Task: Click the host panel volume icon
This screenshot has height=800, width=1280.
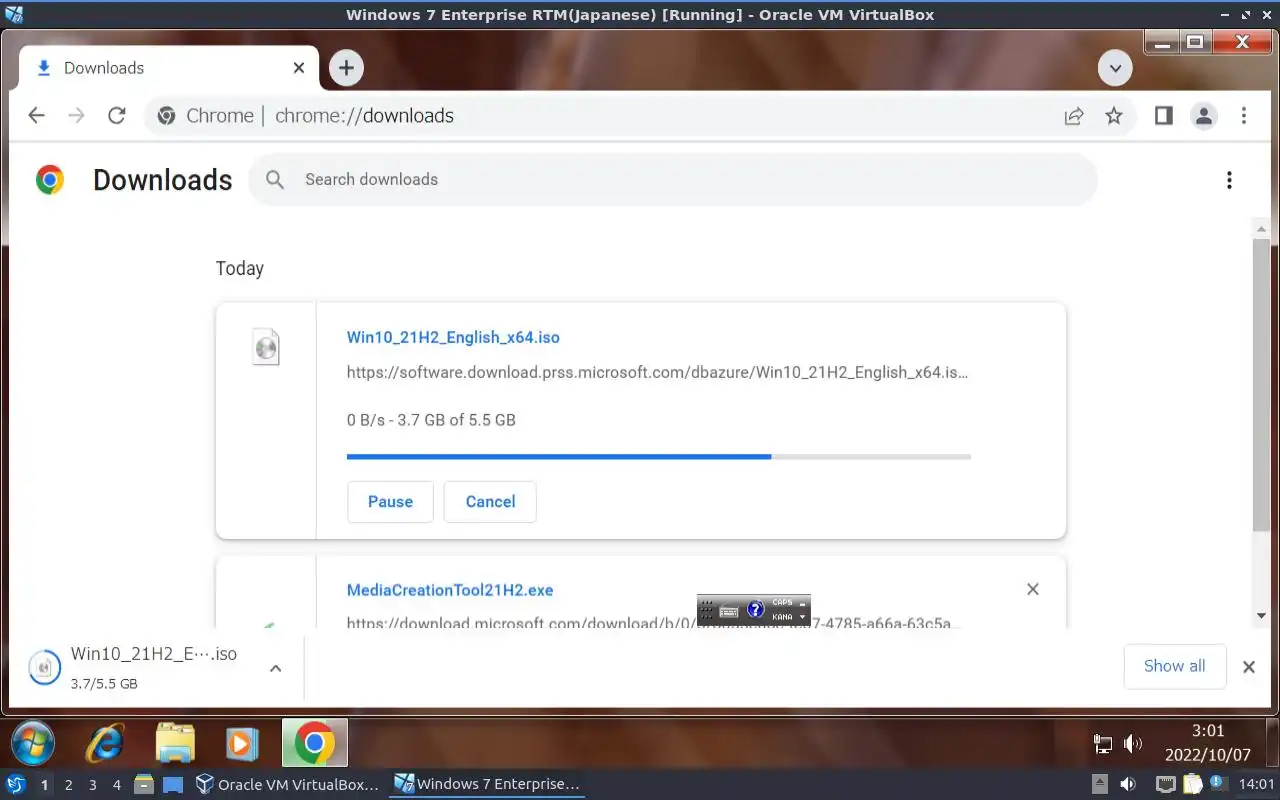Action: pos(1128,784)
